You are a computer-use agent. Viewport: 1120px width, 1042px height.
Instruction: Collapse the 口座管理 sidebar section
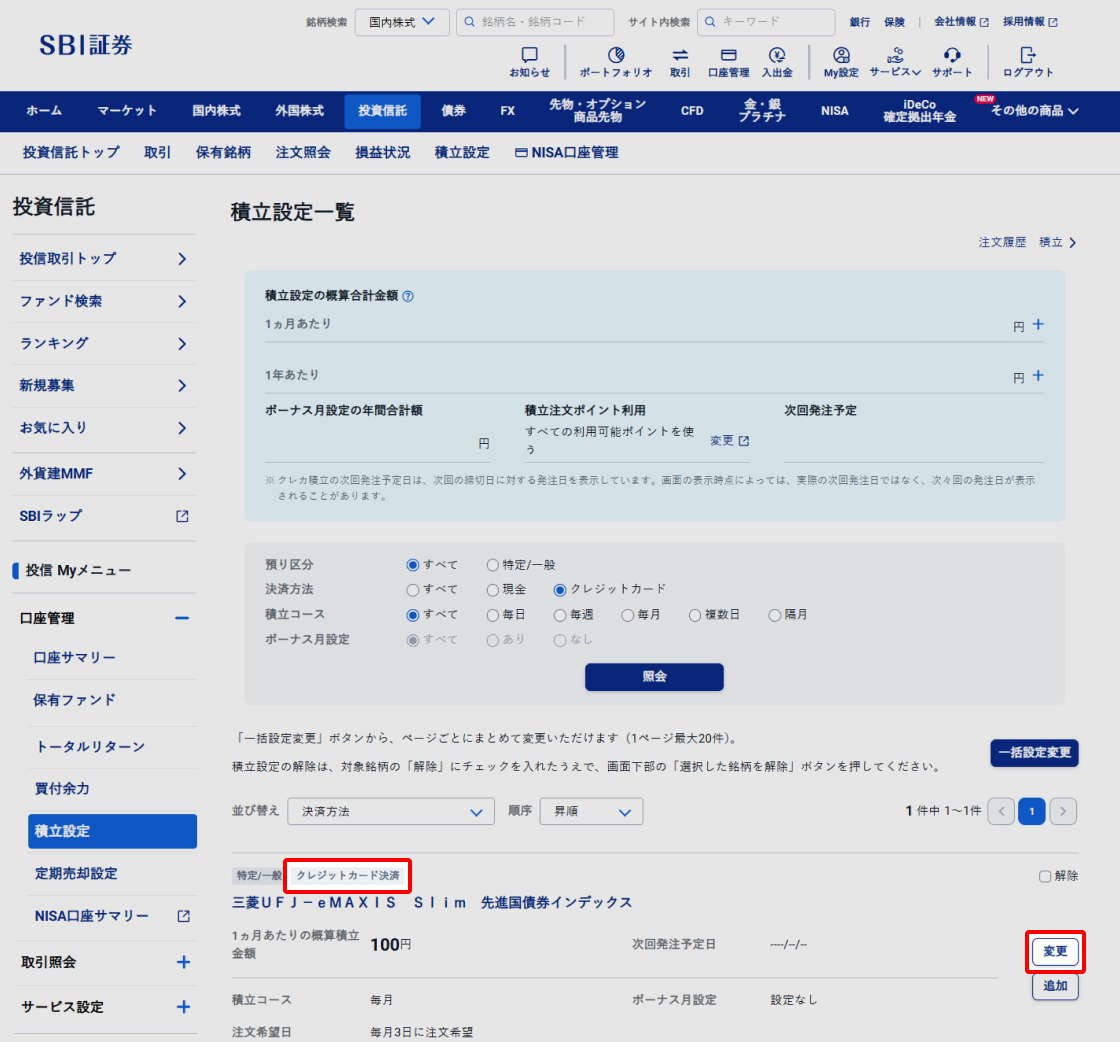[x=182, y=618]
